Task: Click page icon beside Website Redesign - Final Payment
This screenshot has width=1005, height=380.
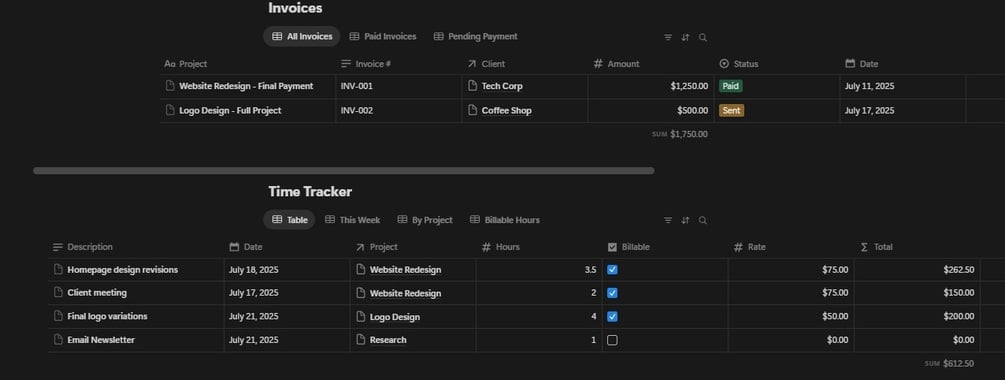Action: pyautogui.click(x=170, y=86)
